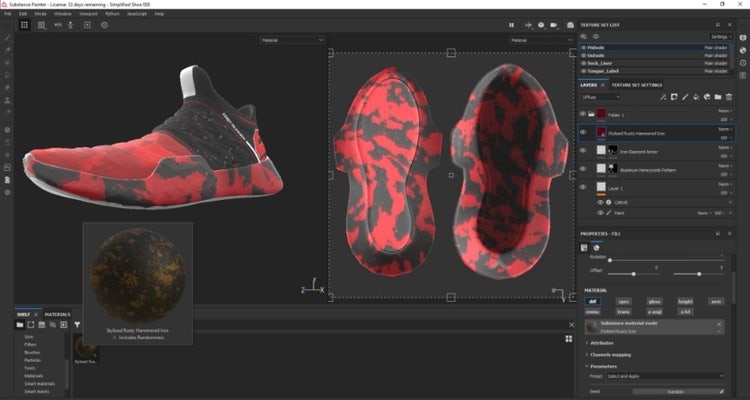Click the shelf folder icon
Screen dimensions: 750x400
(20, 325)
